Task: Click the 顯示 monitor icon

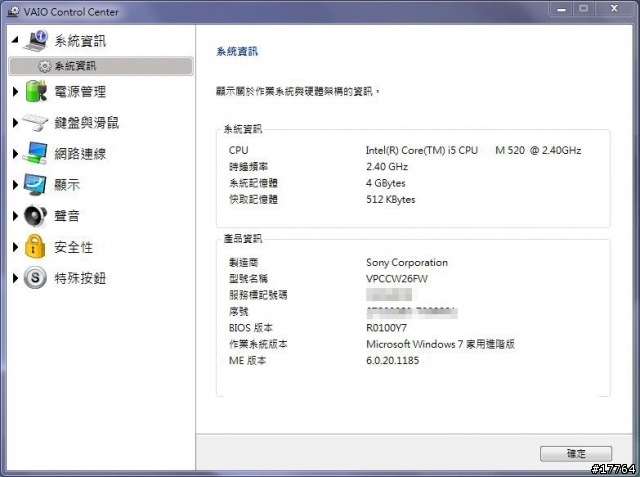Action: pos(35,184)
